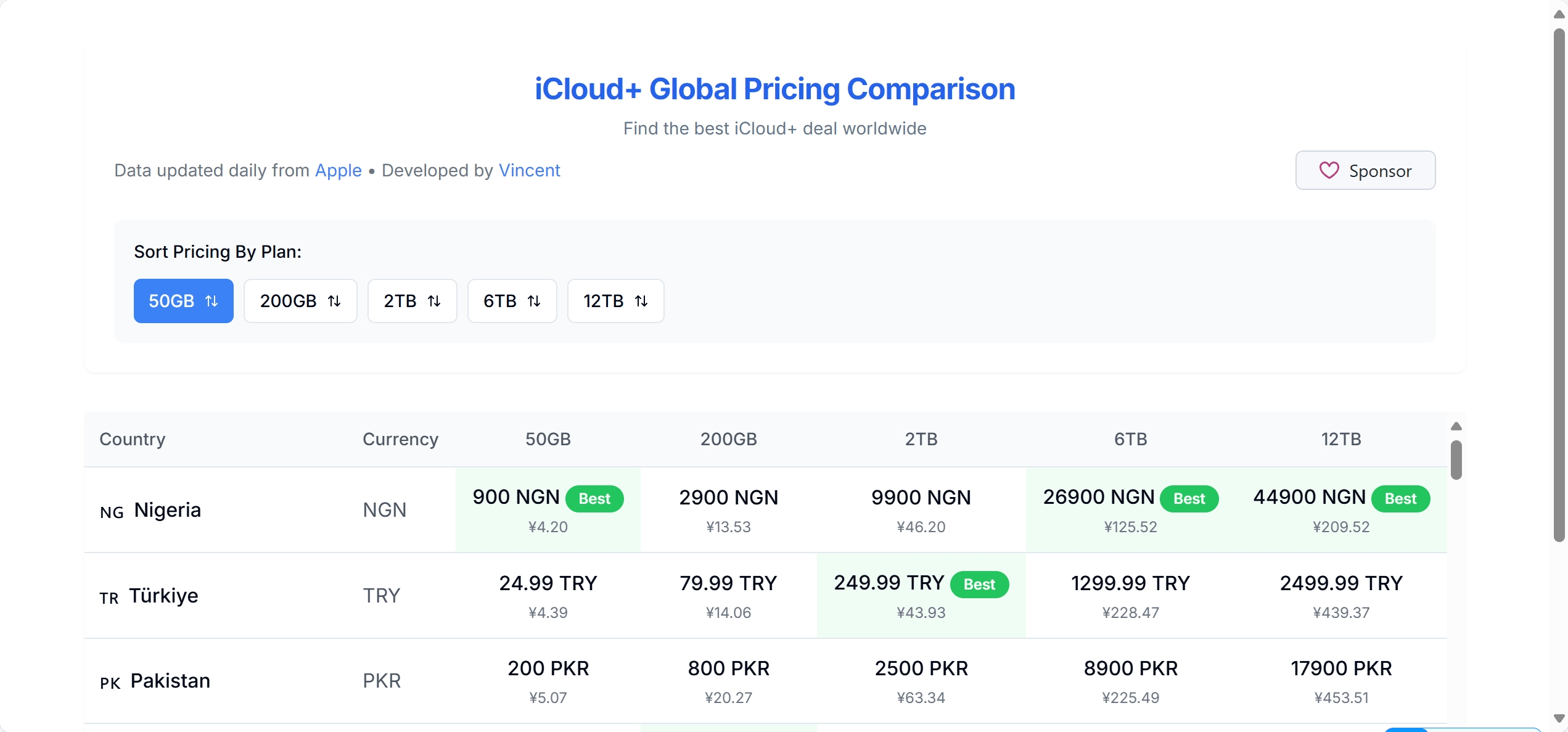Click the Best badge beside 249.99 TRY
The width and height of the screenshot is (1568, 732).
point(979,584)
